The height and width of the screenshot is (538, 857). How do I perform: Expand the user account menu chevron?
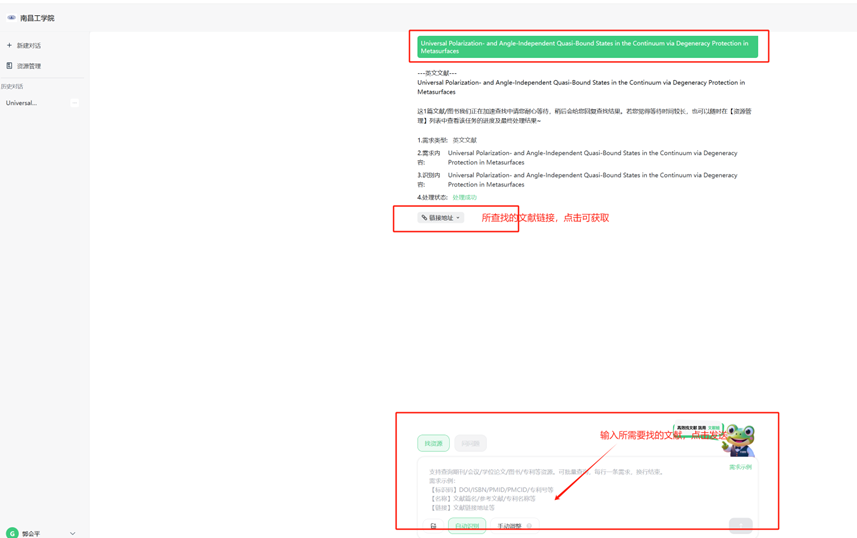(x=72, y=533)
